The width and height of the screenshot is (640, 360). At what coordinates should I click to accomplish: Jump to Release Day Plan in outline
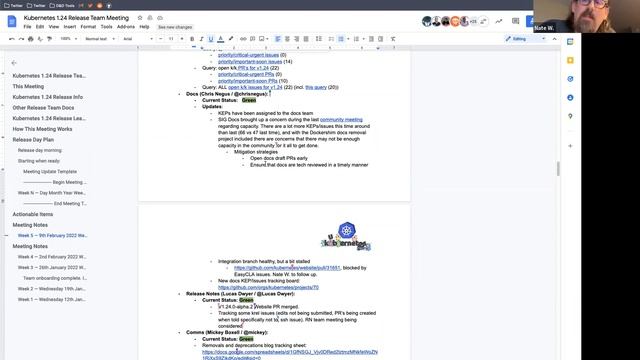point(33,140)
